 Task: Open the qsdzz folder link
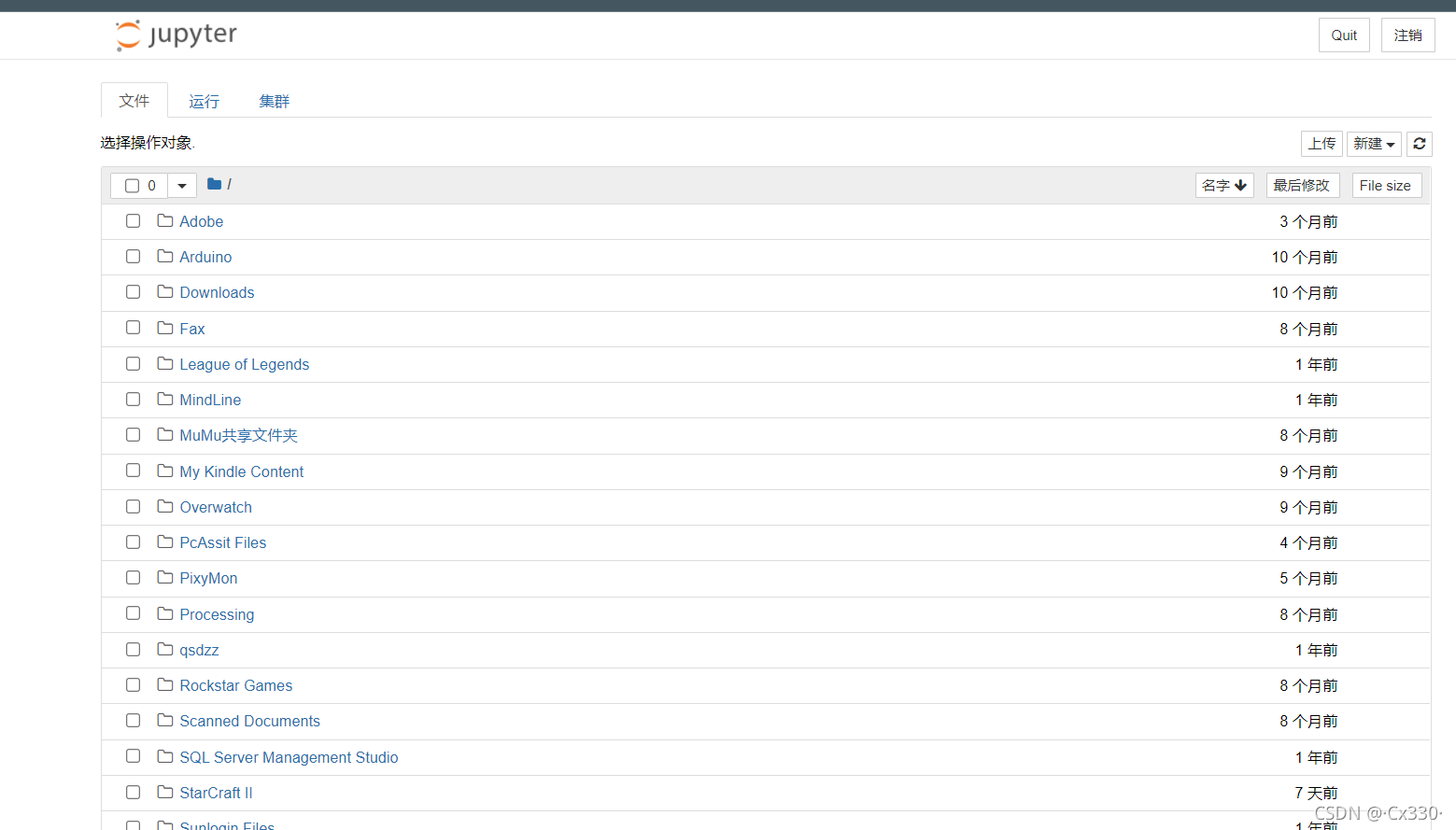click(199, 650)
